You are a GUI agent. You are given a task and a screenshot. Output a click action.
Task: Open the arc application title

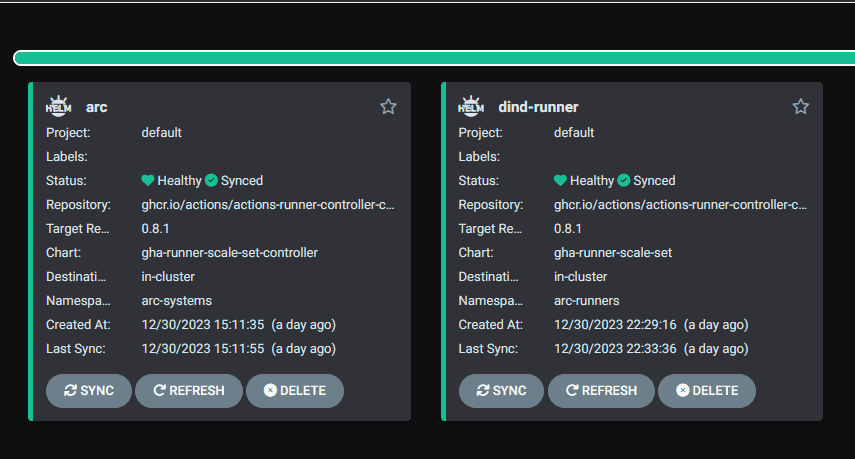97,107
